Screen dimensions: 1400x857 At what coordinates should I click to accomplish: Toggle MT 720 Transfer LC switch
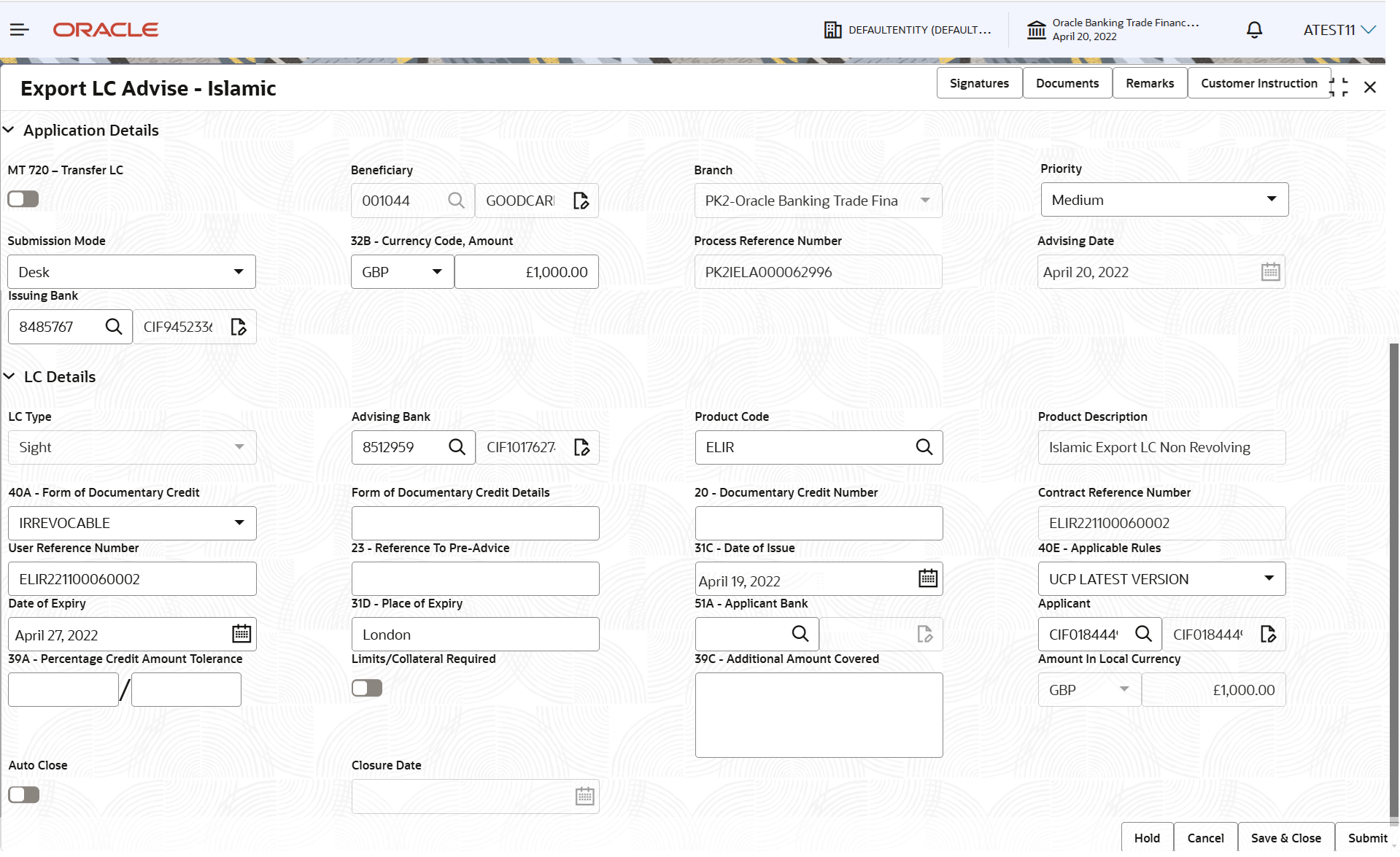click(x=23, y=199)
